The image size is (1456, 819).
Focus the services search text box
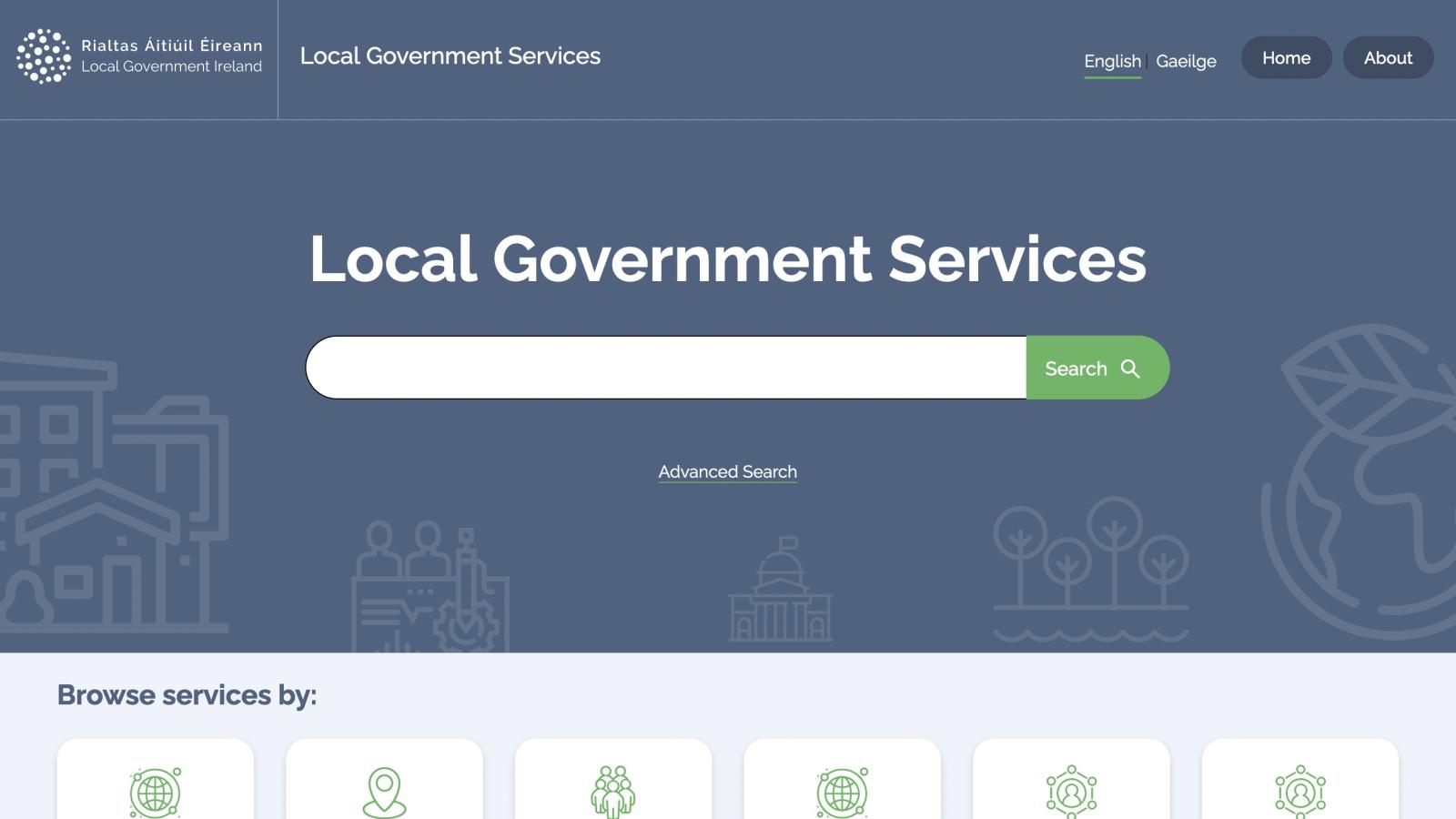[666, 368]
